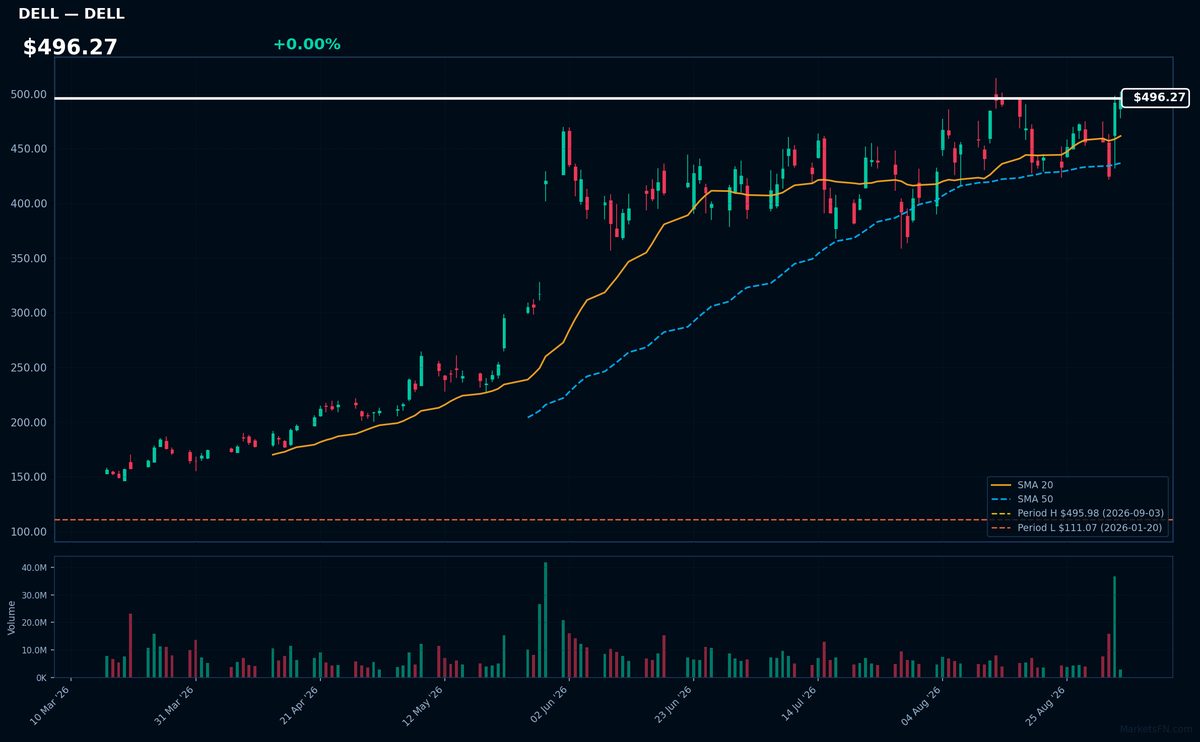Click the 100.00 price axis label
Screen dimensions: 1200x742
tap(29, 531)
